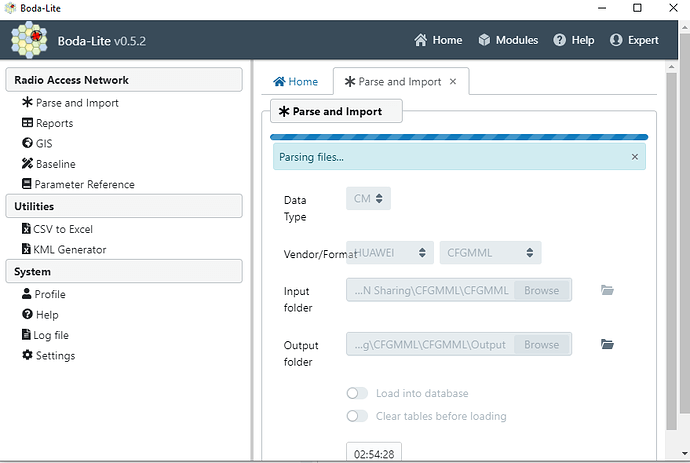Click the GIS globe icon
This screenshot has height=463, width=690.
coord(27,143)
